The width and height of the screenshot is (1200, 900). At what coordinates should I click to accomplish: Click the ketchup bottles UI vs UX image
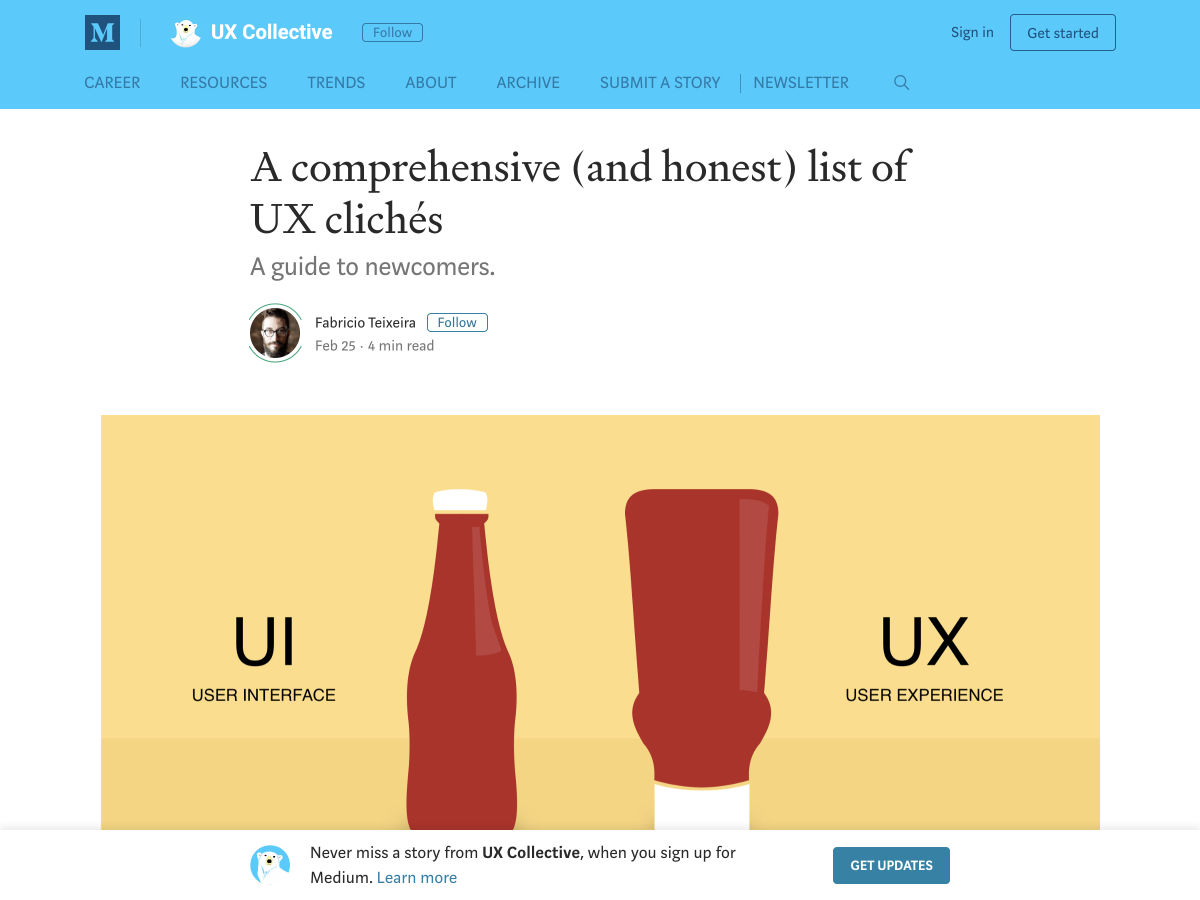pos(600,622)
